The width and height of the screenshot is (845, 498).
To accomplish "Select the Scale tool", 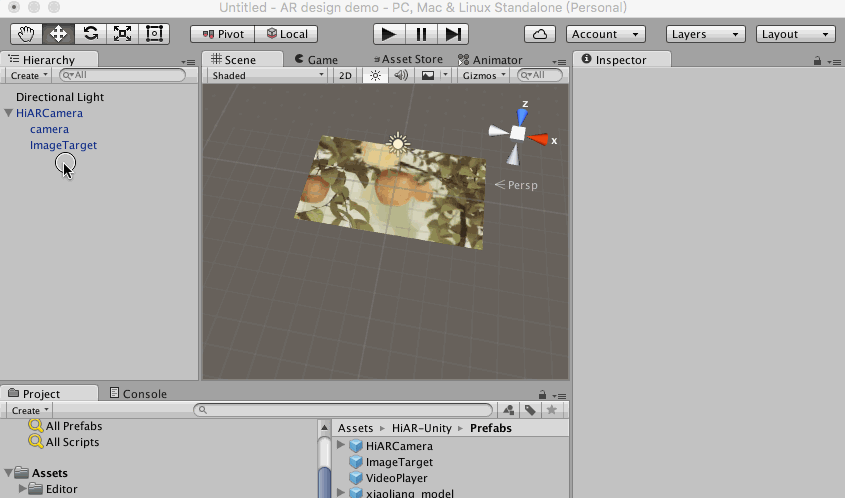I will (122, 33).
